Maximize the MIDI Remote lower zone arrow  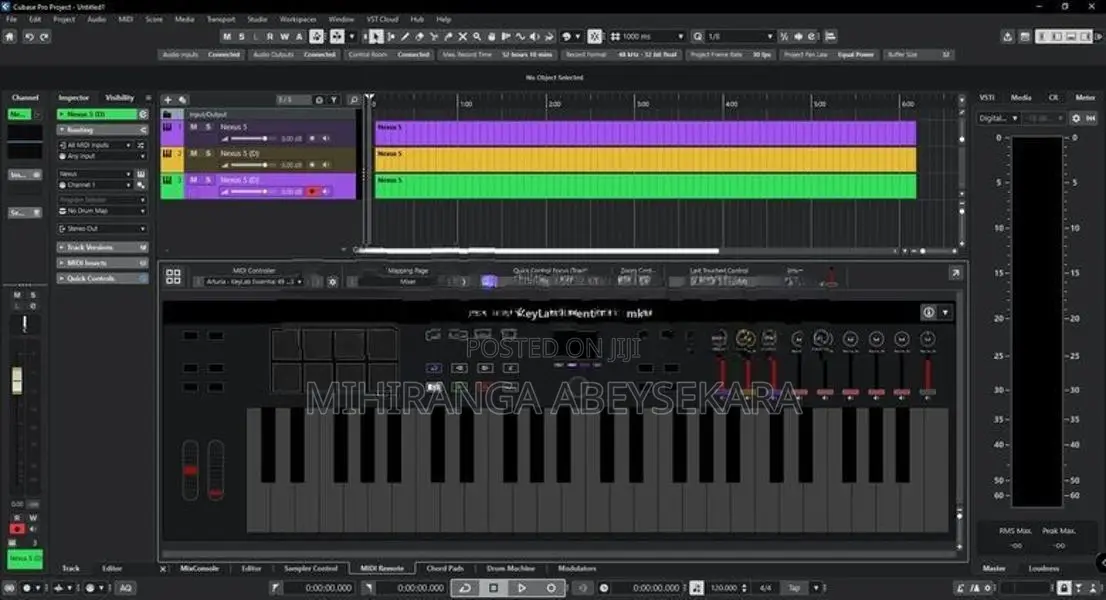click(955, 273)
